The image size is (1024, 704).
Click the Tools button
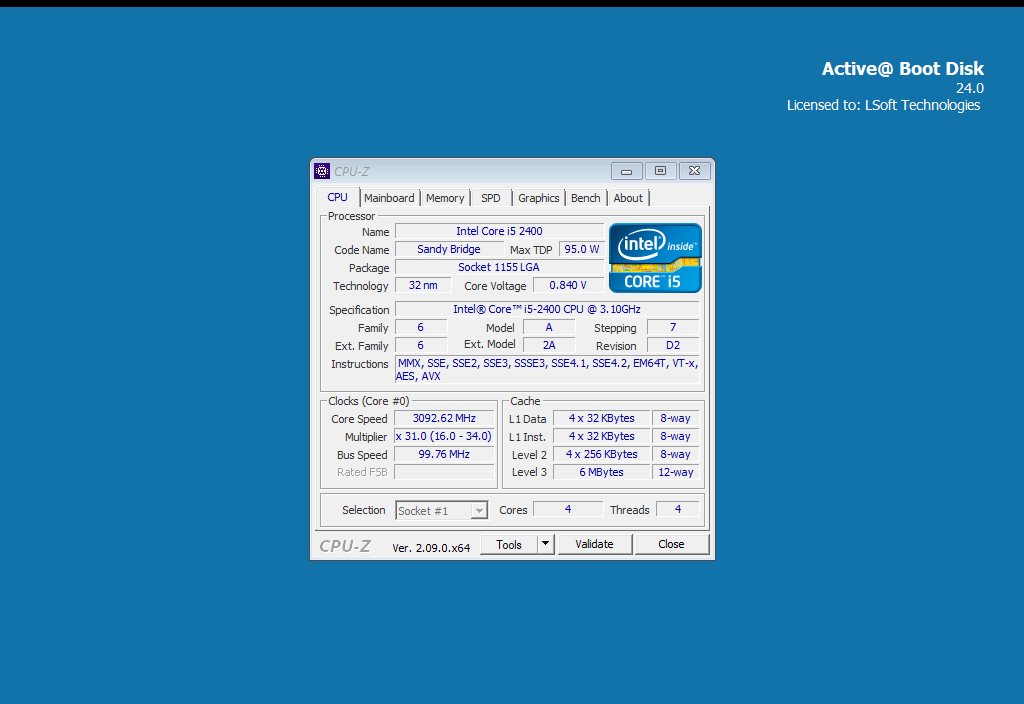509,545
